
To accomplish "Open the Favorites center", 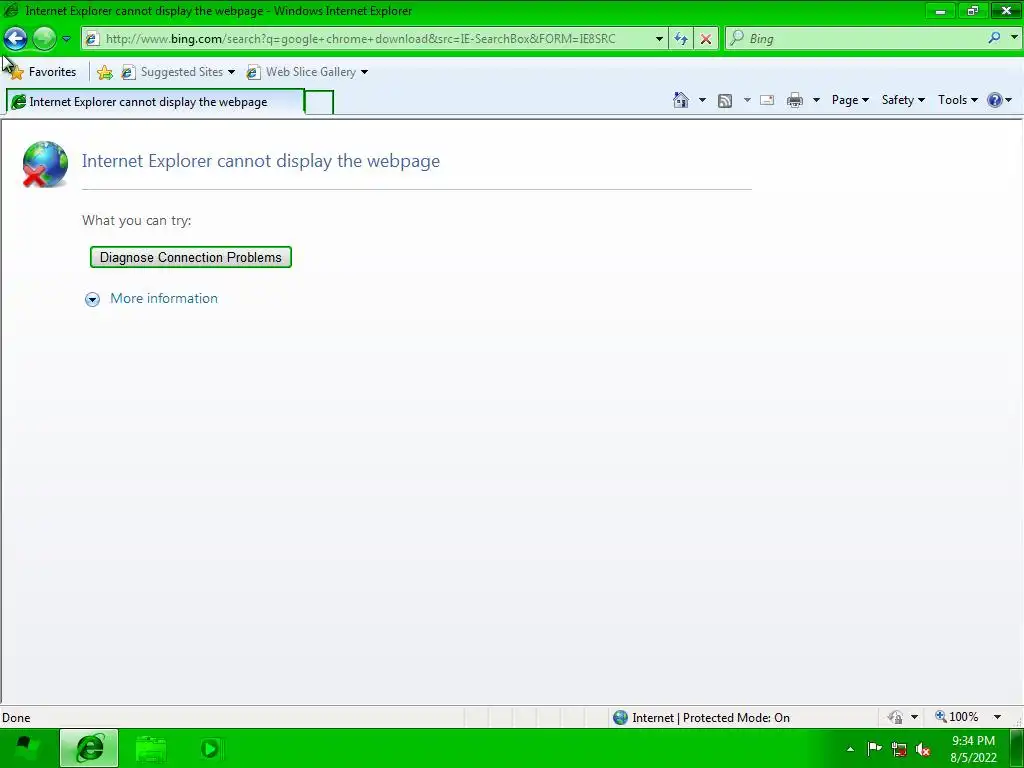I will 43,72.
